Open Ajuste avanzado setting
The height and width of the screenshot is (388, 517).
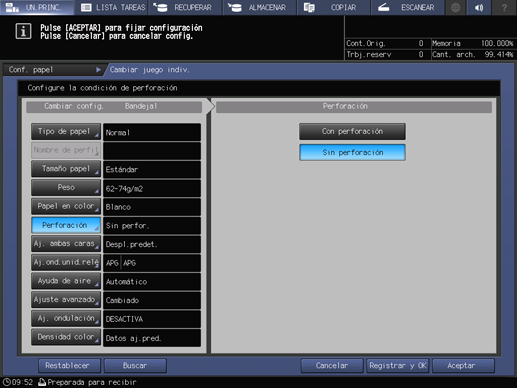[66, 300]
